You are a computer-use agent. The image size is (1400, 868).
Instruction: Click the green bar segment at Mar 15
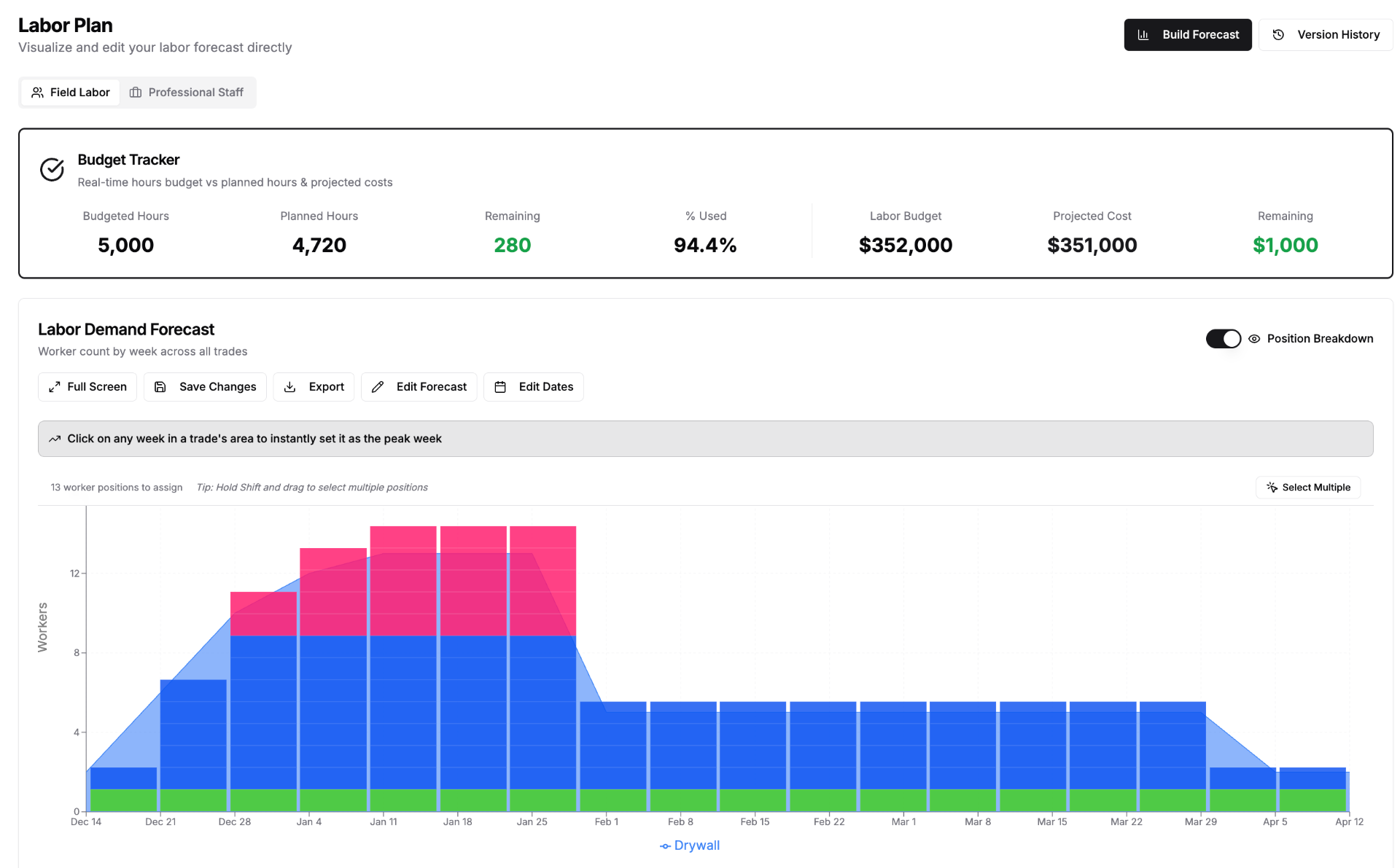coord(1033,800)
